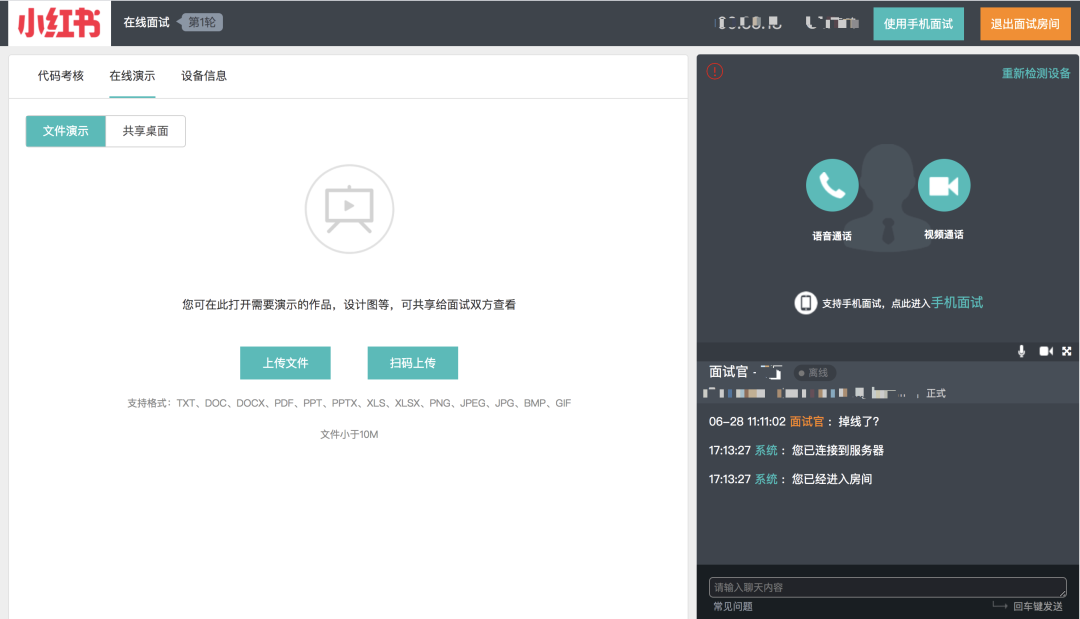Click the 语音通话 label
1080x619 pixels.
pyautogui.click(x=832, y=235)
